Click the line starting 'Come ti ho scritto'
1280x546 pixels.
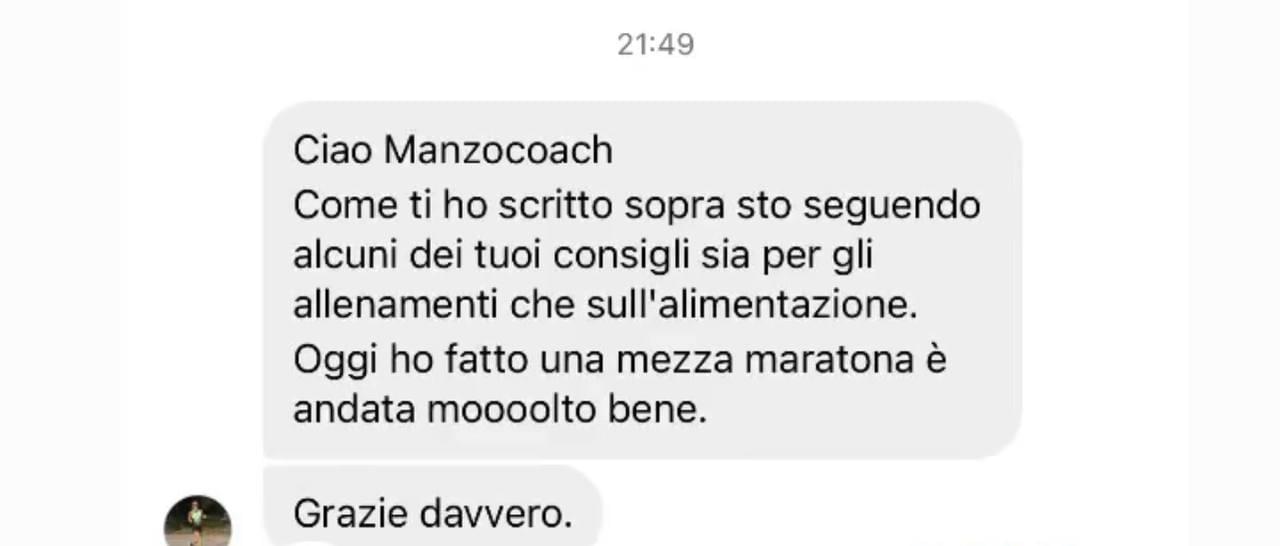pyautogui.click(x=637, y=205)
